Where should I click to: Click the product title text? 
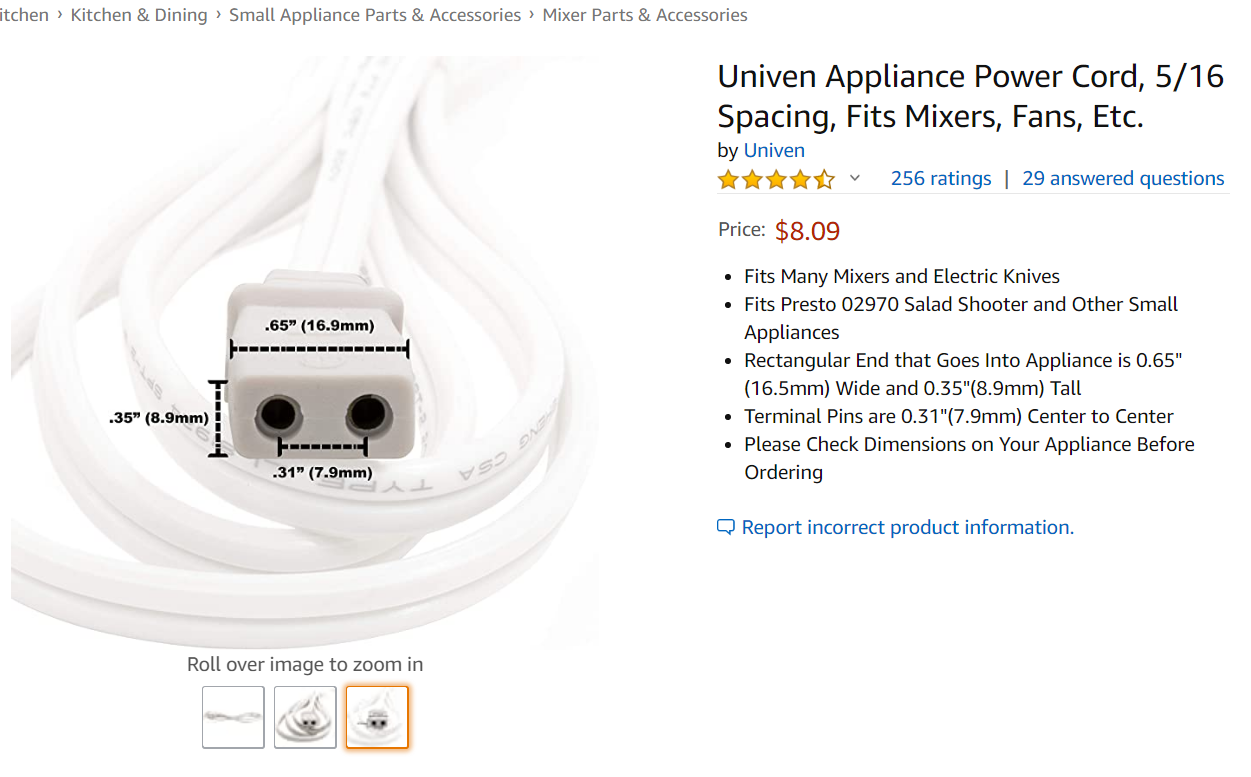coord(970,97)
